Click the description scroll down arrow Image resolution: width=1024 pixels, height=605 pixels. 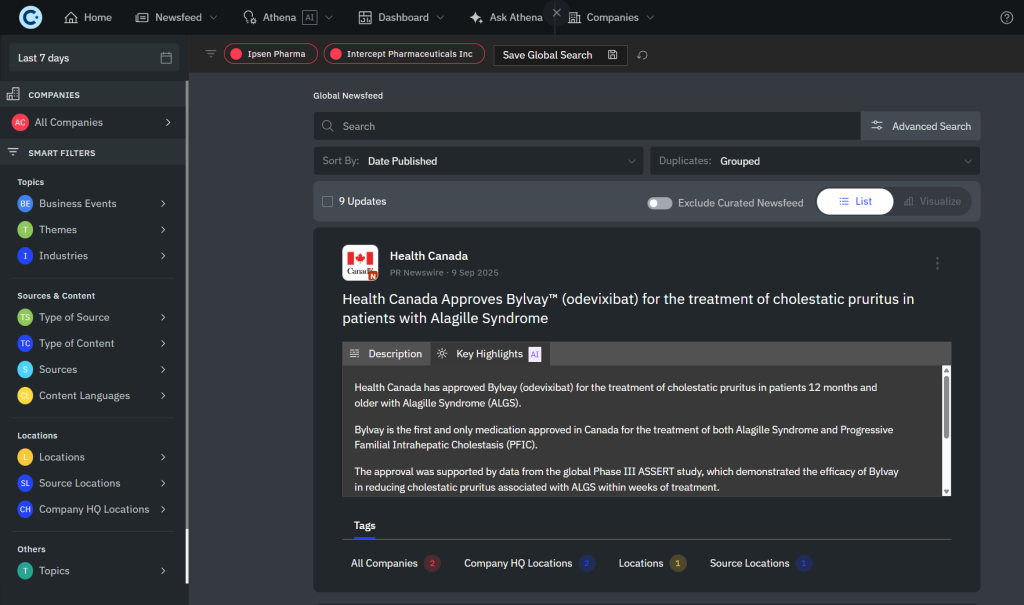click(946, 491)
